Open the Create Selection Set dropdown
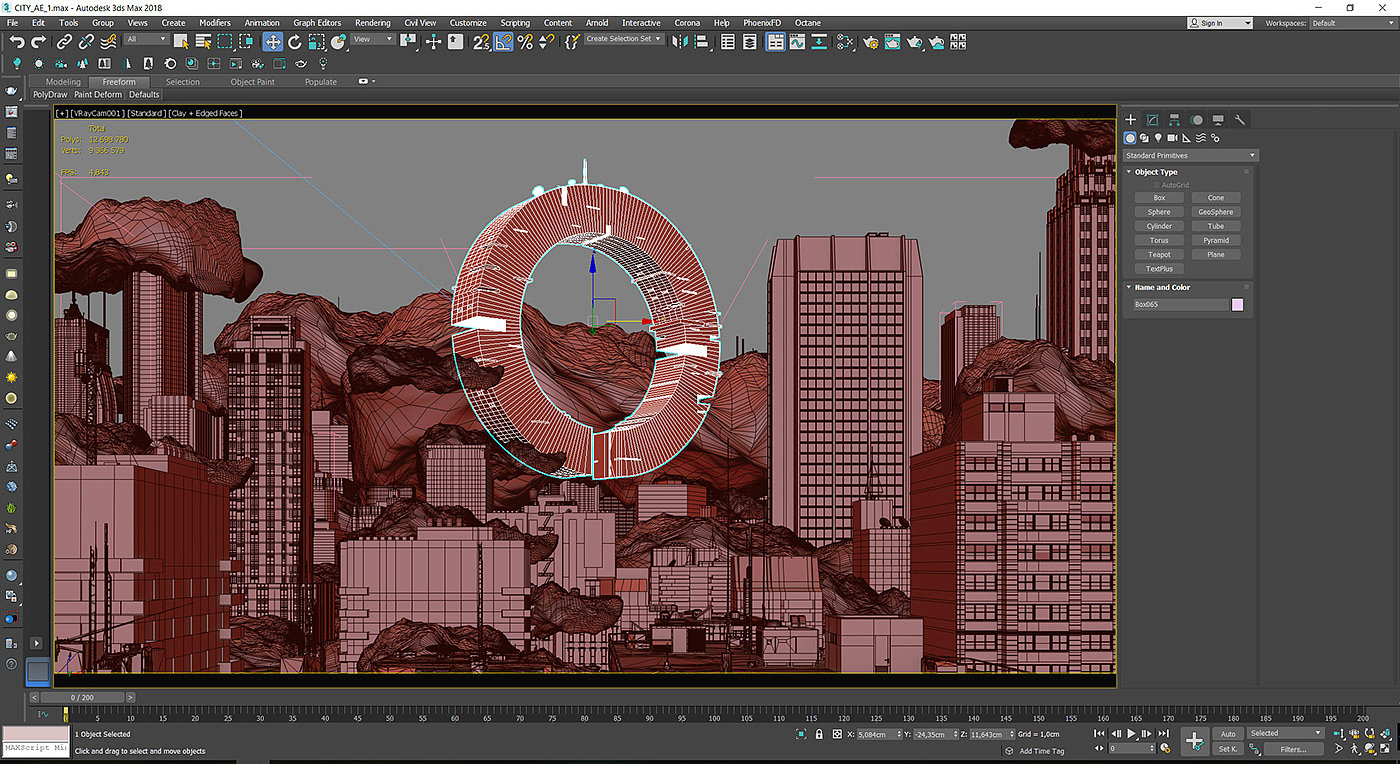Image resolution: width=1400 pixels, height=764 pixels. (624, 39)
